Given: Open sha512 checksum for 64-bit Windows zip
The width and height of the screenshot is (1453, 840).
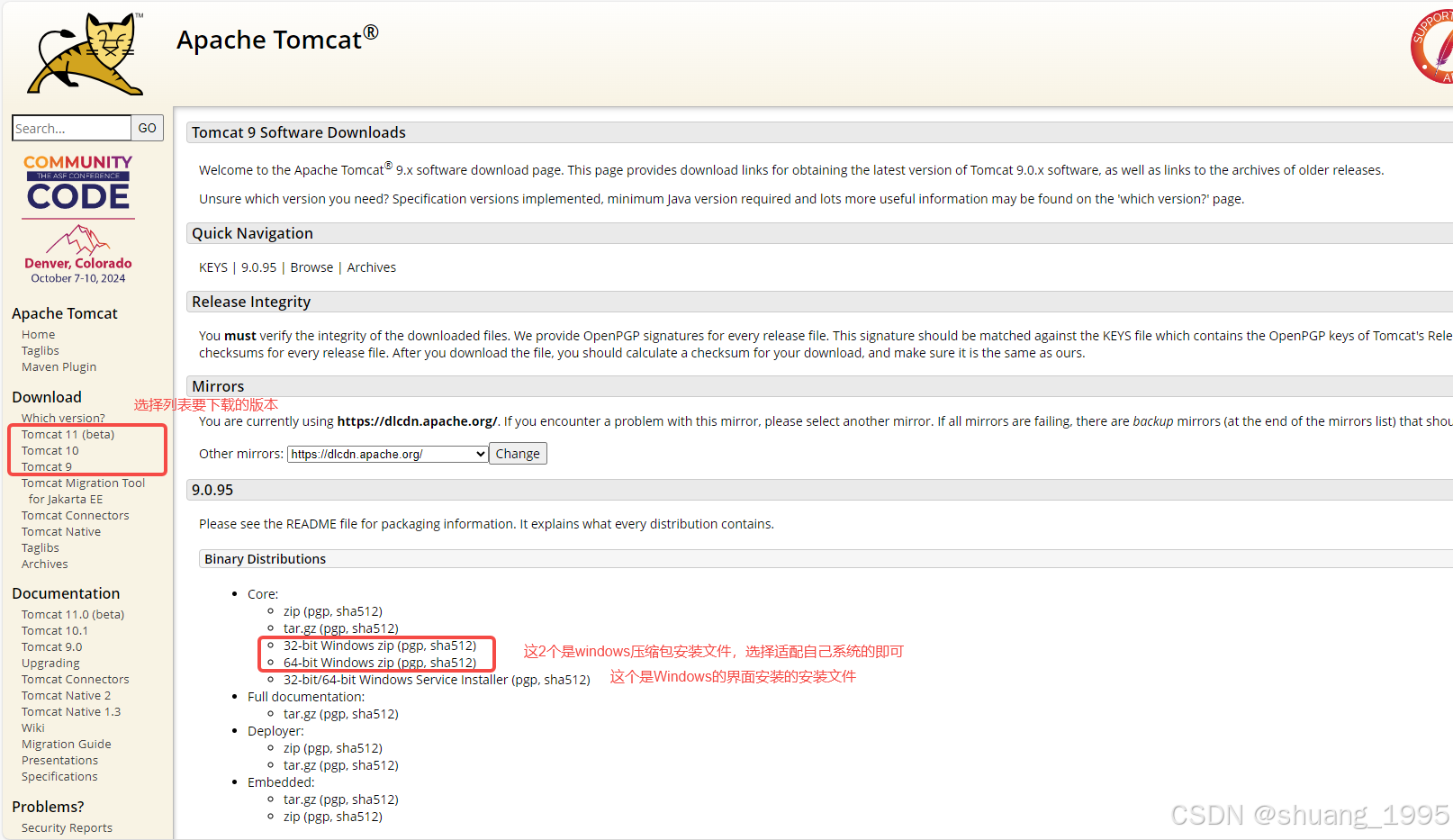Looking at the screenshot, I should tap(451, 663).
